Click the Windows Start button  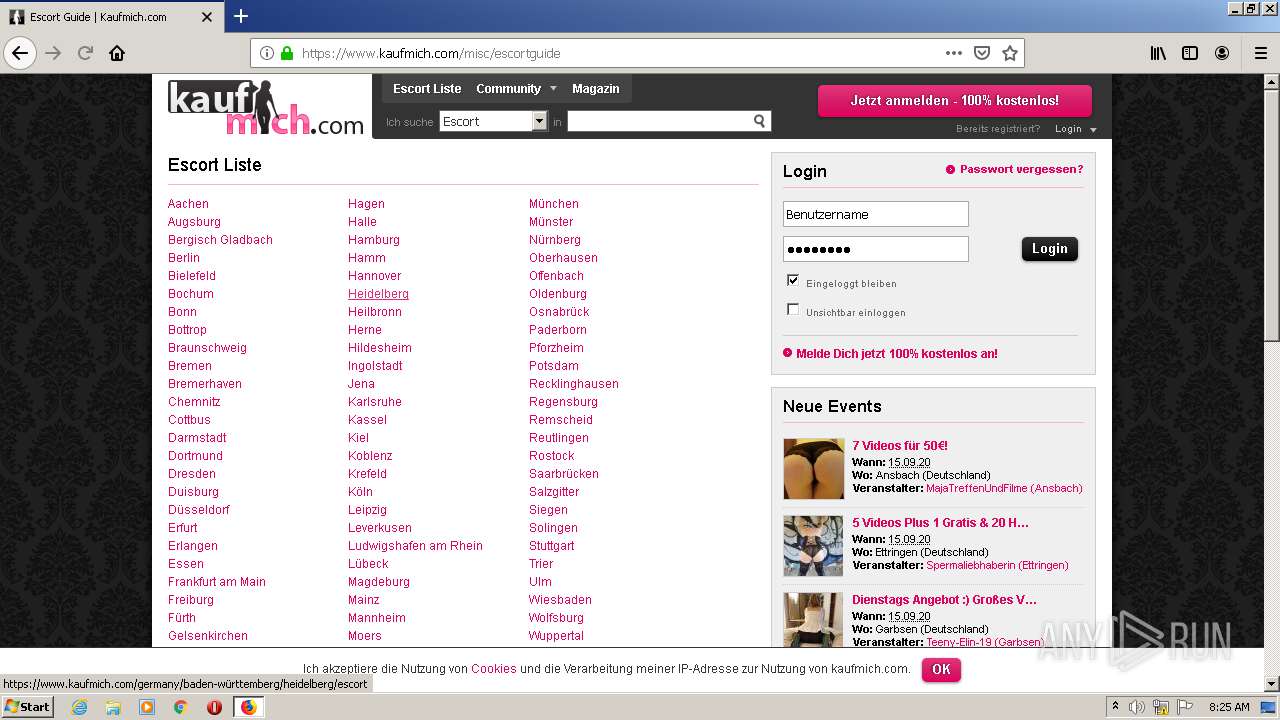(x=27, y=707)
